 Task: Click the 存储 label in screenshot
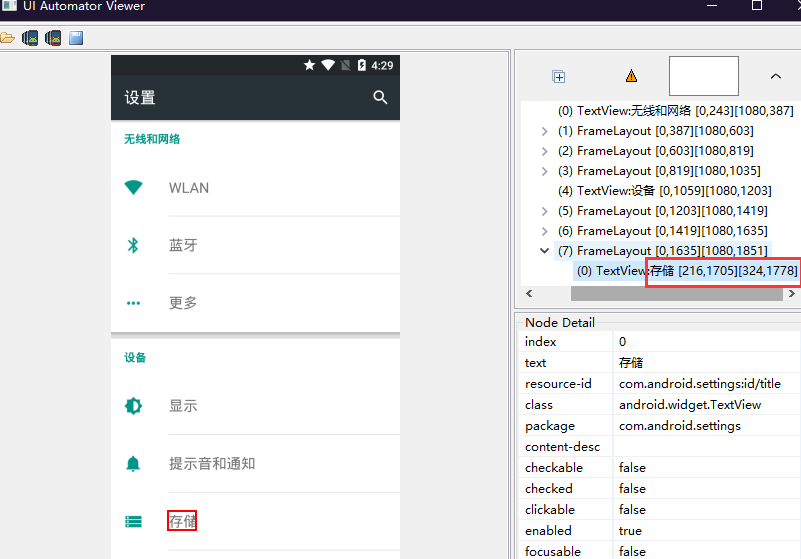pyautogui.click(x=182, y=521)
